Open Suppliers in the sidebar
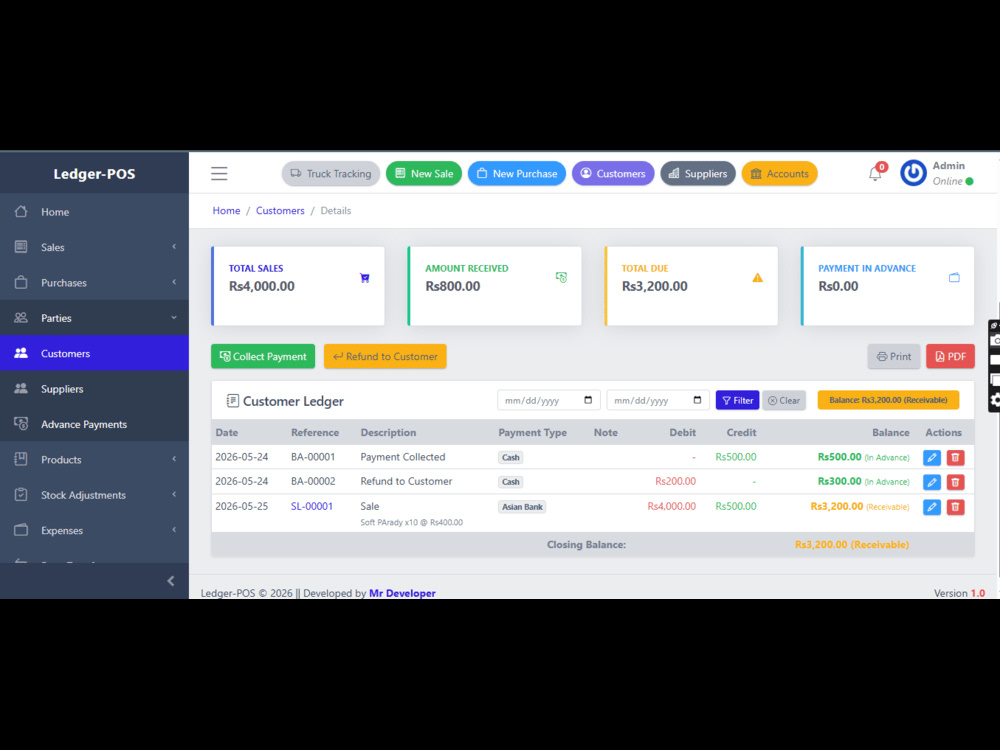The image size is (1000, 750). [94, 388]
